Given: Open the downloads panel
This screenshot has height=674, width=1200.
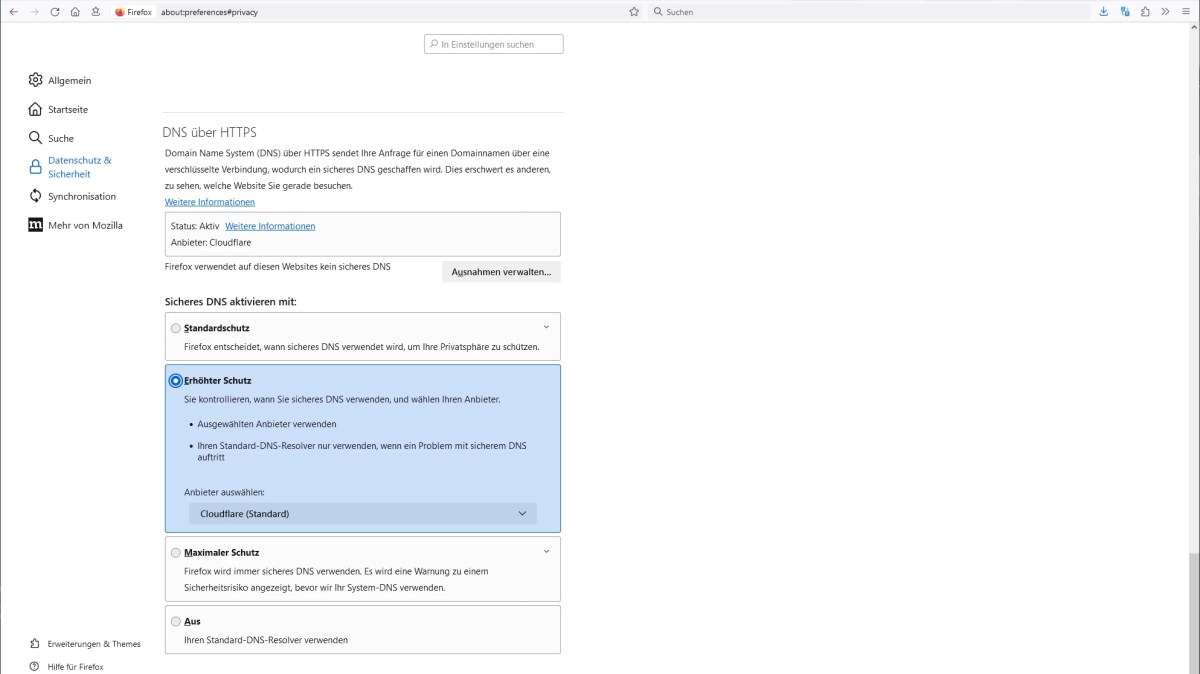Looking at the screenshot, I should (x=1104, y=12).
